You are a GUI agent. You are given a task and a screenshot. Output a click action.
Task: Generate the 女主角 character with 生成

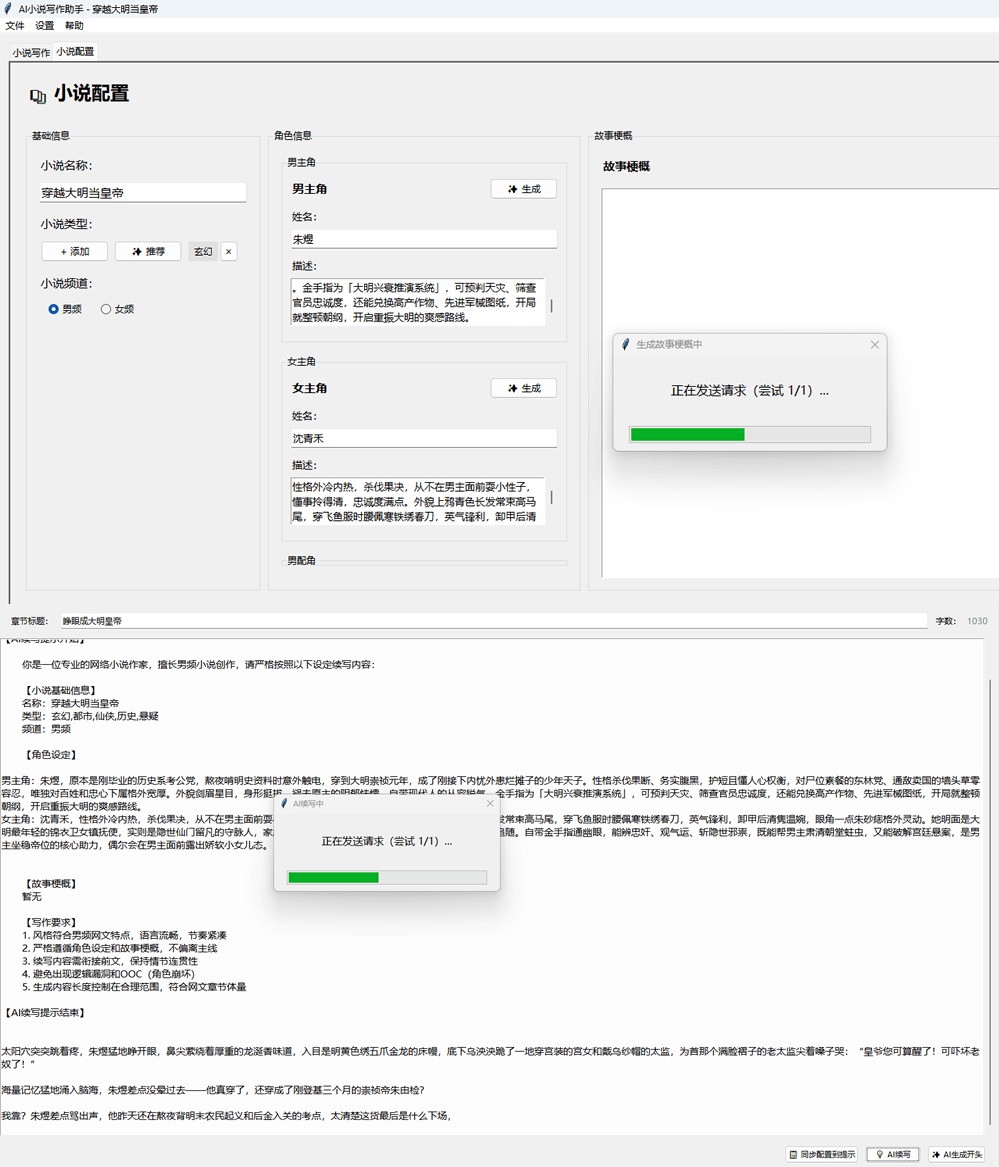tap(523, 388)
